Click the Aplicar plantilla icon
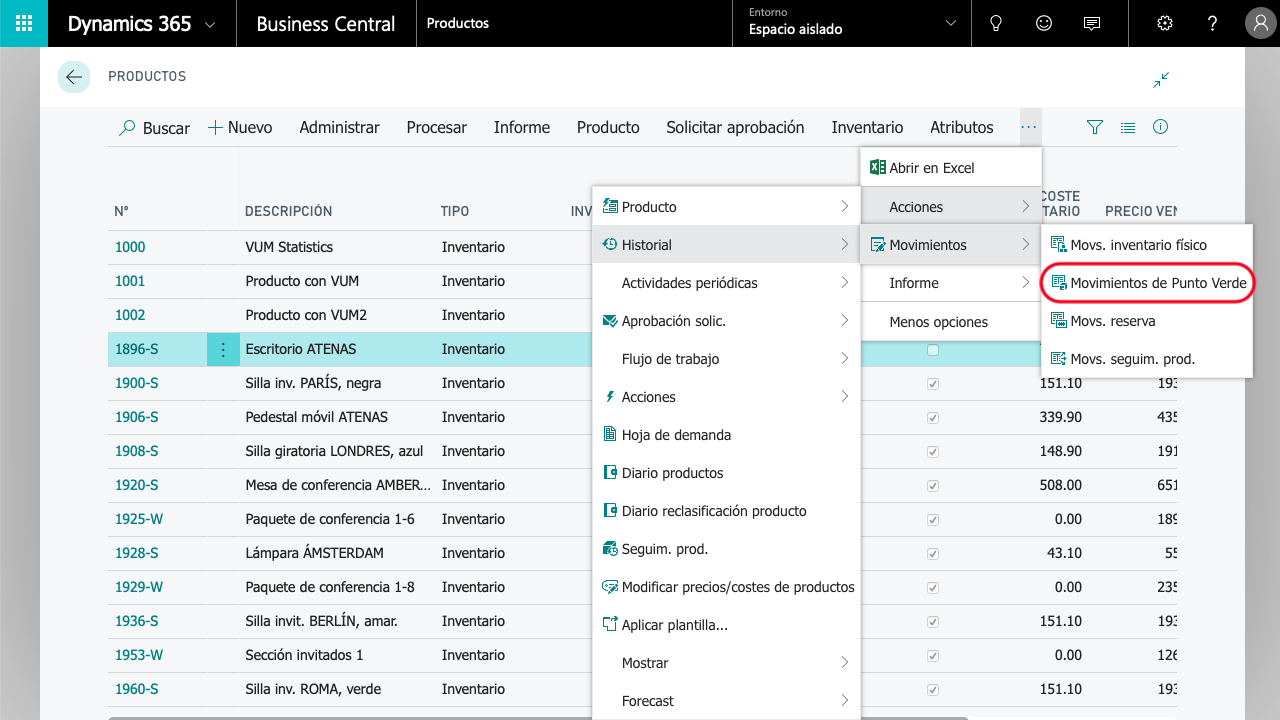The image size is (1280, 720). 610,625
